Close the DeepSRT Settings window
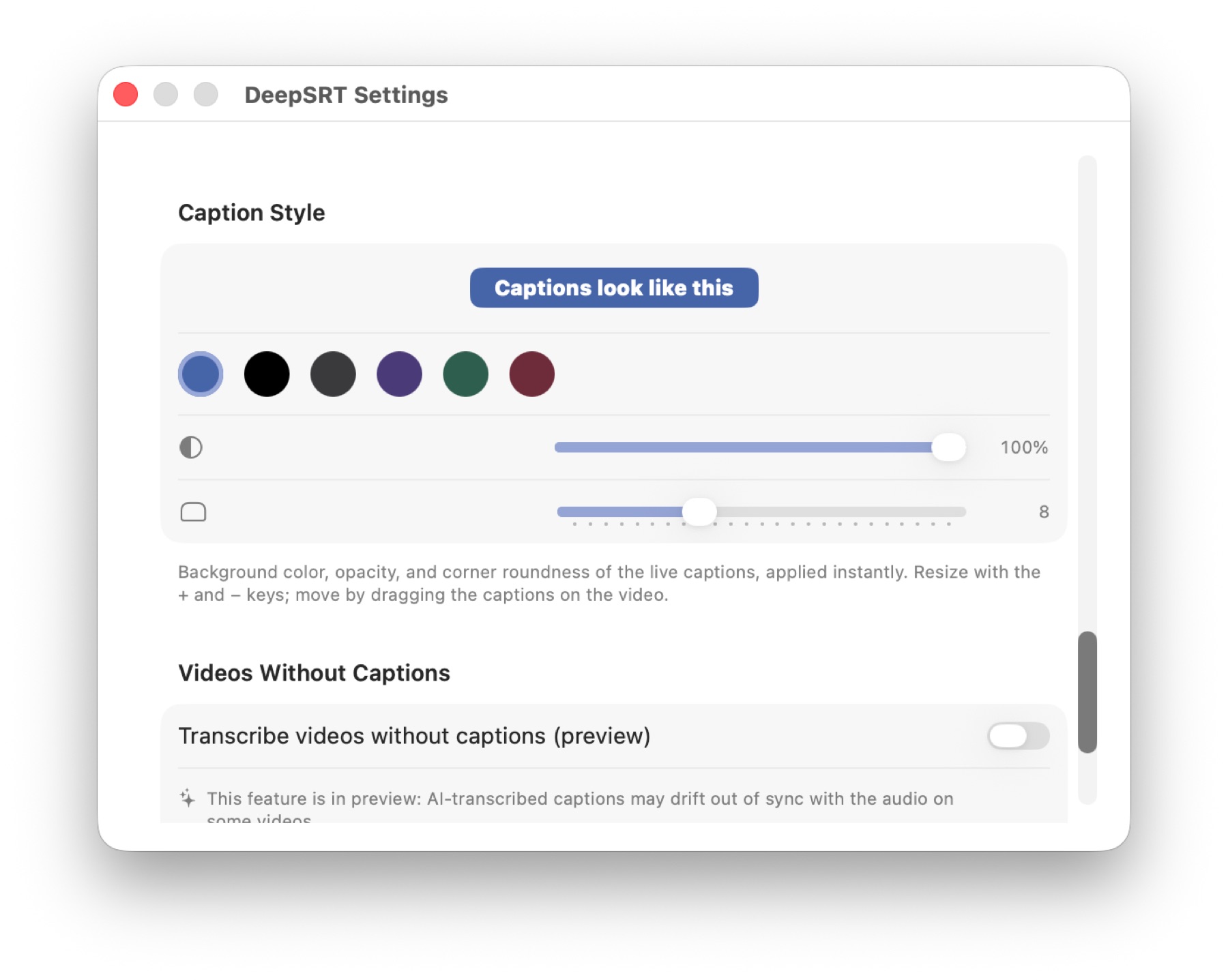This screenshot has height=980, width=1228. 126,94
